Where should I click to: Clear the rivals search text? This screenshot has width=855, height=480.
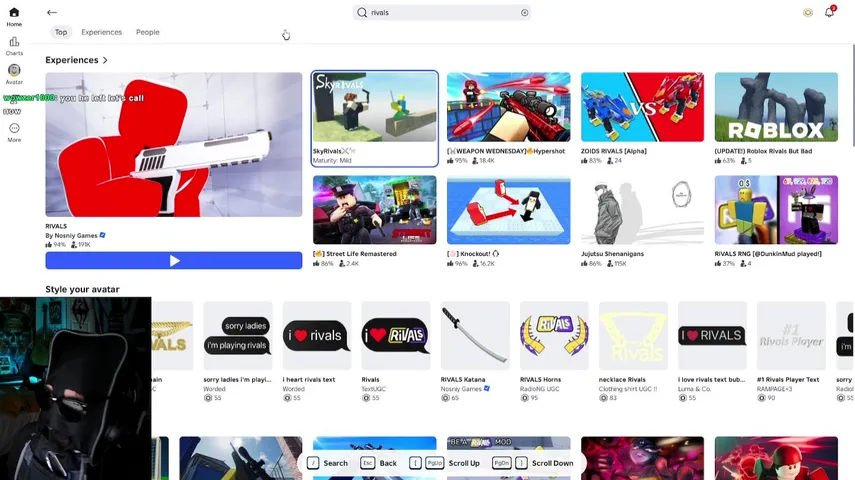(525, 13)
